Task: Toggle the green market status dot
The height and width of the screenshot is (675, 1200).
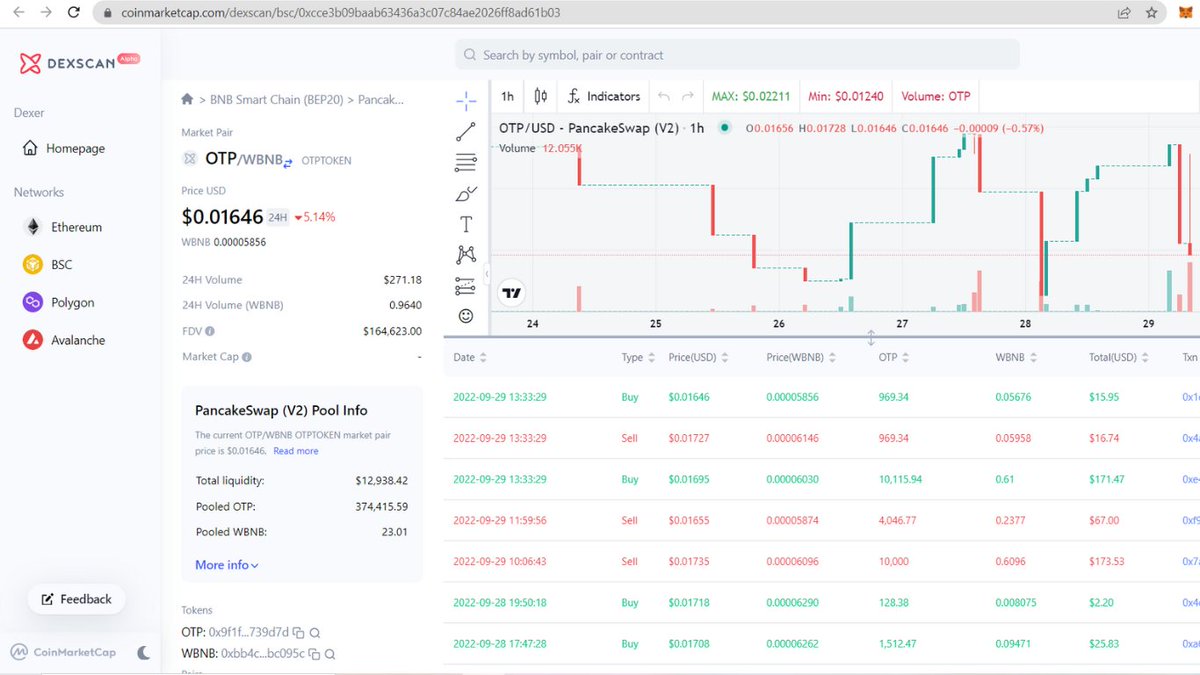Action: (724, 128)
